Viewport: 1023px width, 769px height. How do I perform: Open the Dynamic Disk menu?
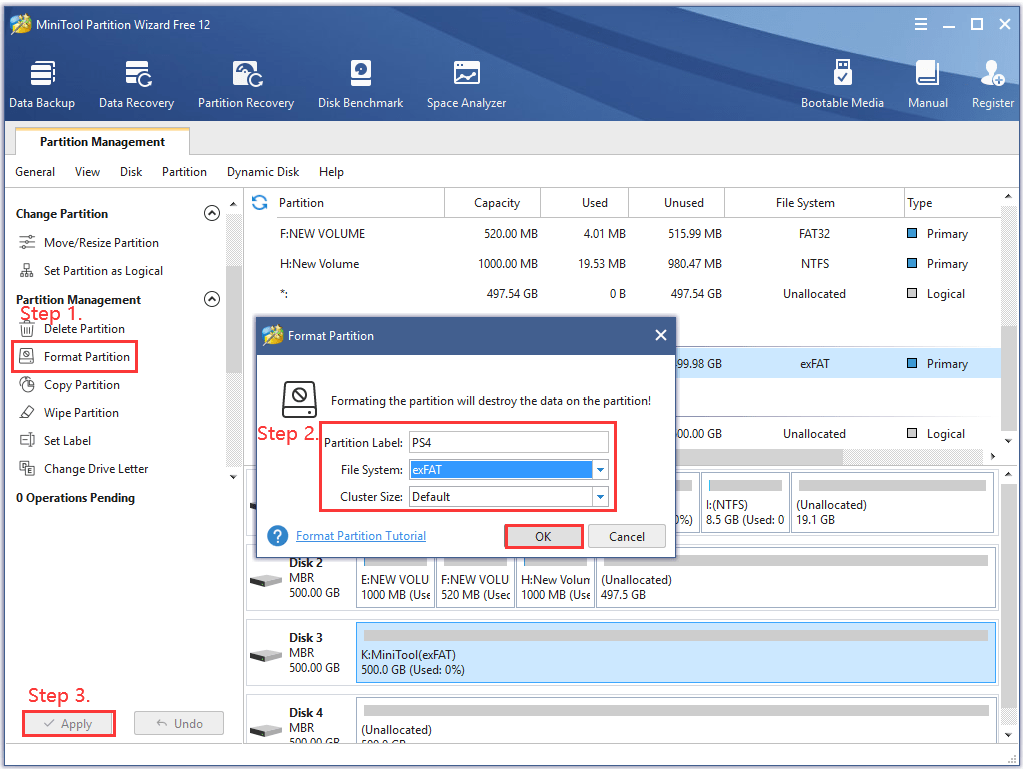(263, 172)
